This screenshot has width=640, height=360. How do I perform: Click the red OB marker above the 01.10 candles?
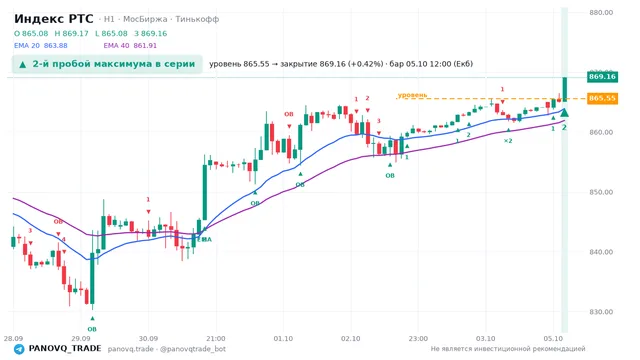click(x=289, y=114)
